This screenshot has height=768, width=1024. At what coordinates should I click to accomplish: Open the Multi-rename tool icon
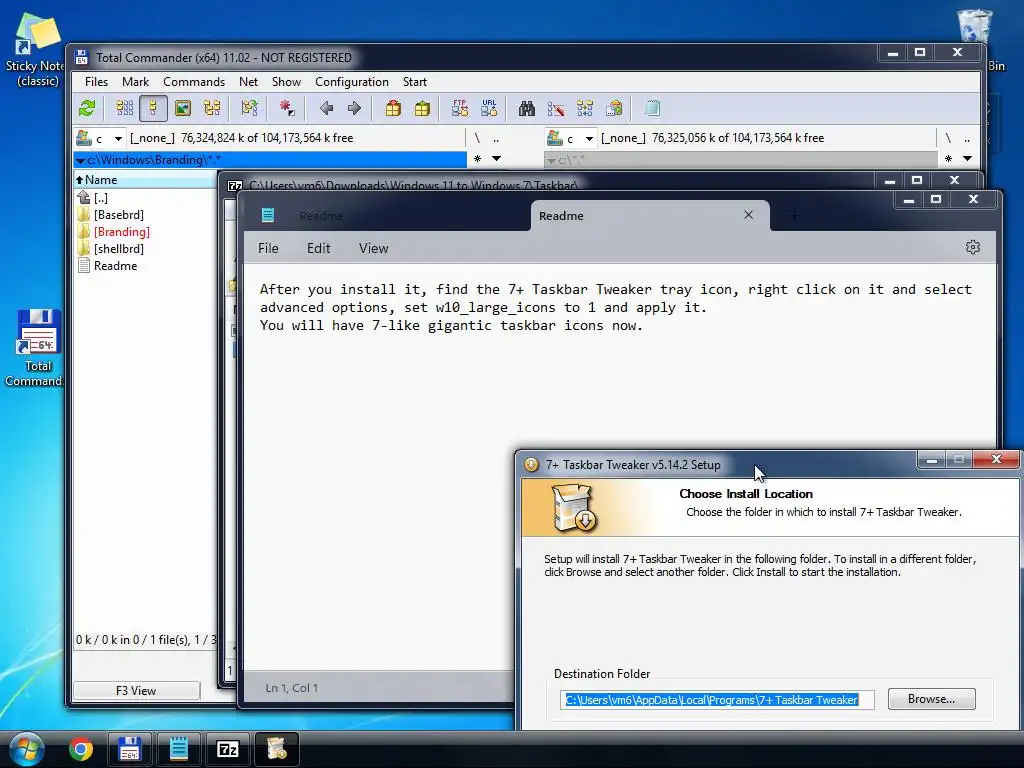[x=556, y=108]
